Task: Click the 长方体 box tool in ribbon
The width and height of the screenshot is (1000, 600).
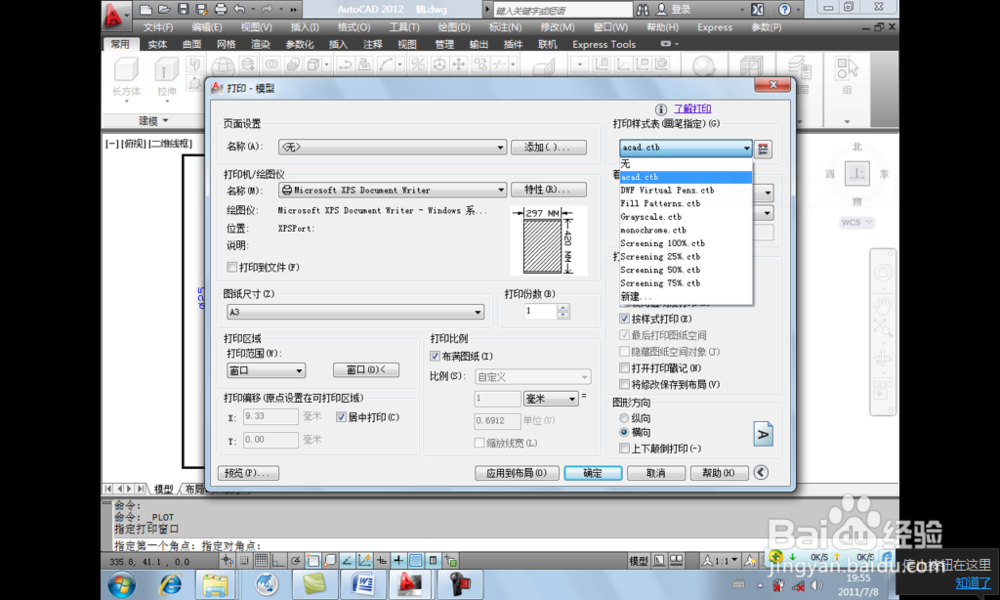Action: pos(126,77)
